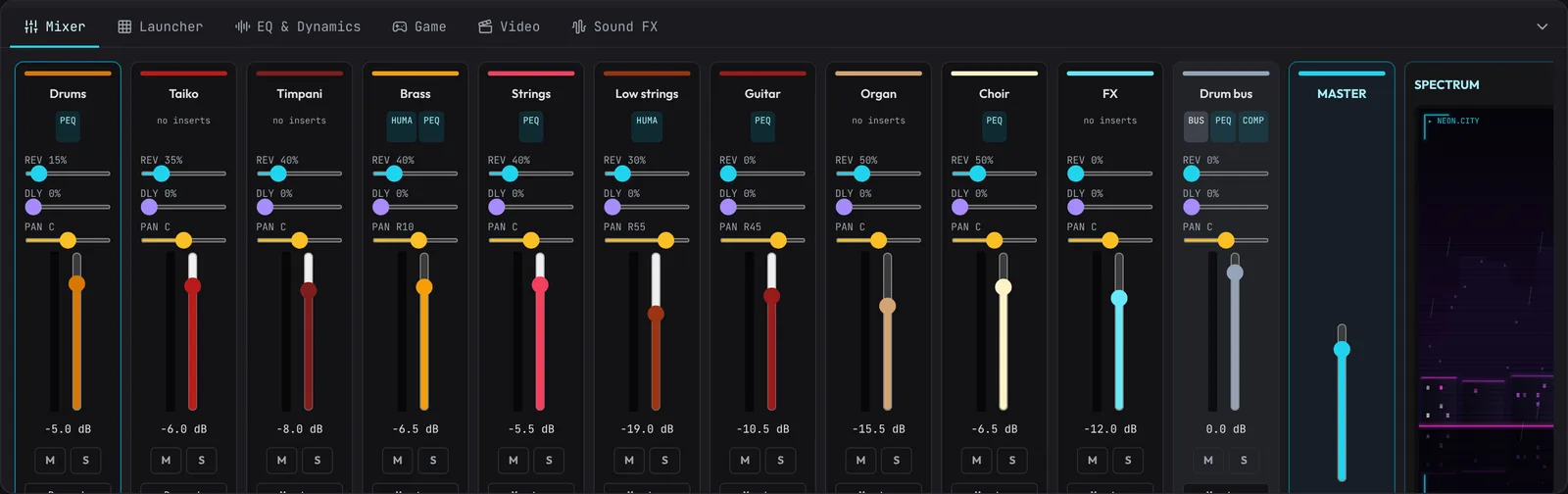
Task: Open the PEQ insert on Choir
Action: point(995,124)
